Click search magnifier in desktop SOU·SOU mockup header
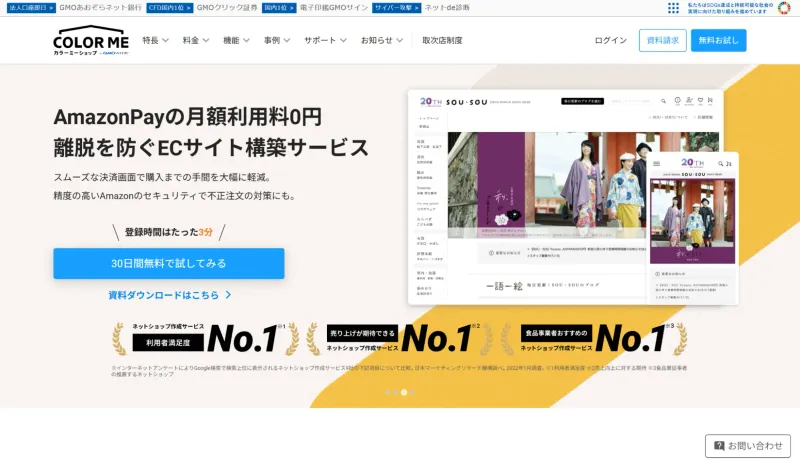Screen dimensions: 800x467 663,101
